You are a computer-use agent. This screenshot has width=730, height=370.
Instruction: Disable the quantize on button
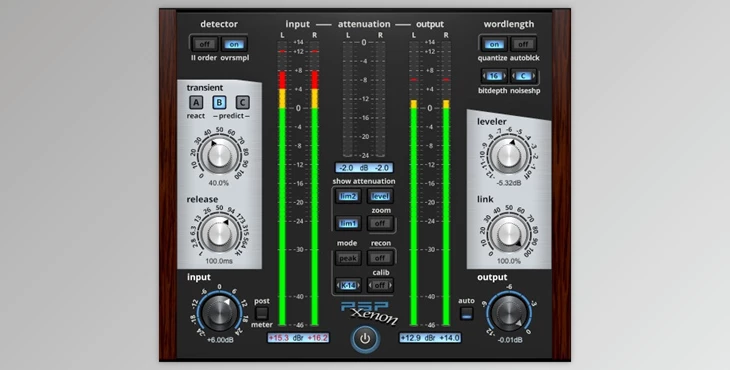coord(494,44)
